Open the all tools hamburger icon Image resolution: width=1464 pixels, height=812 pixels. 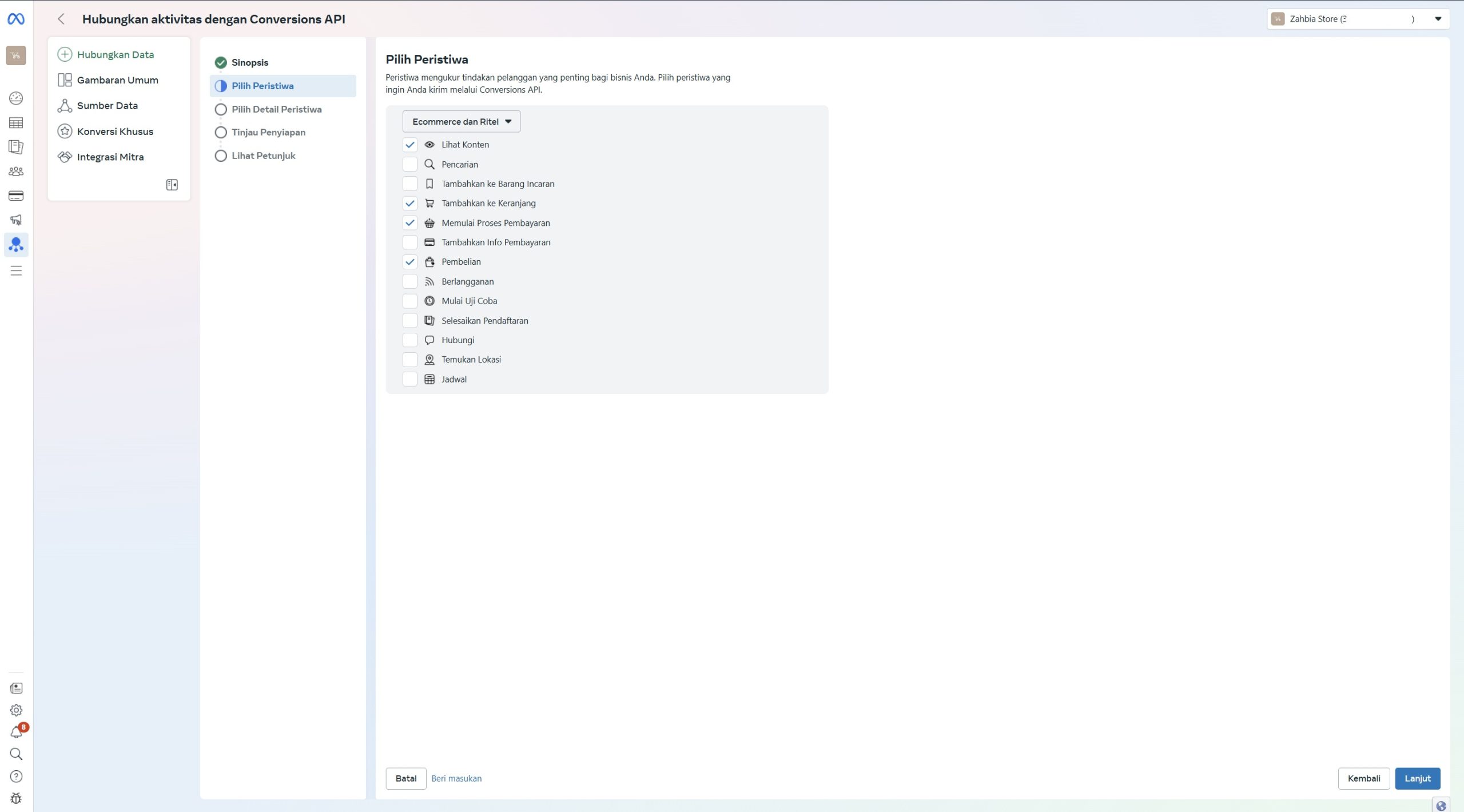16,271
